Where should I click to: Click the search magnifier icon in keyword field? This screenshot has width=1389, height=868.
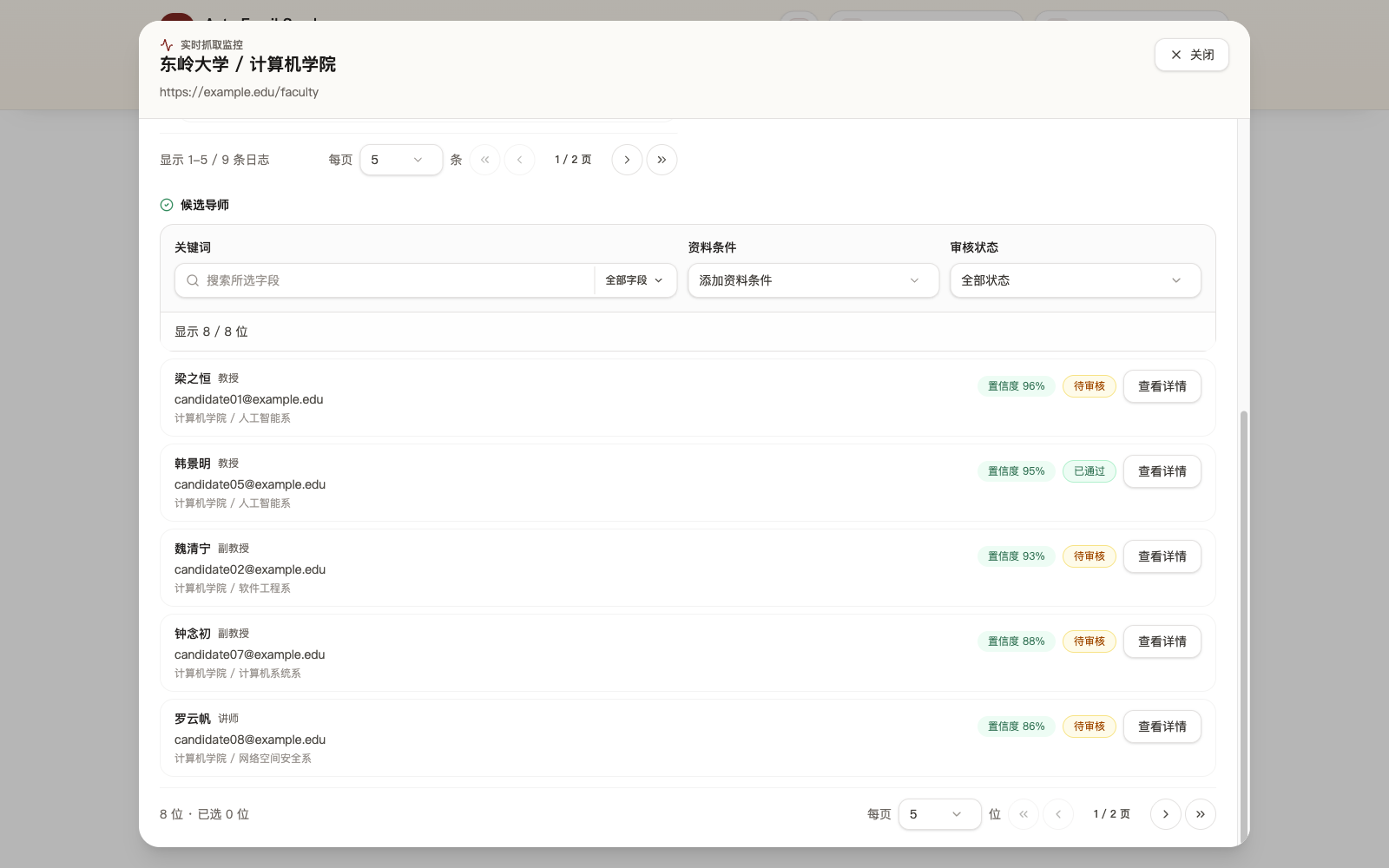193,280
